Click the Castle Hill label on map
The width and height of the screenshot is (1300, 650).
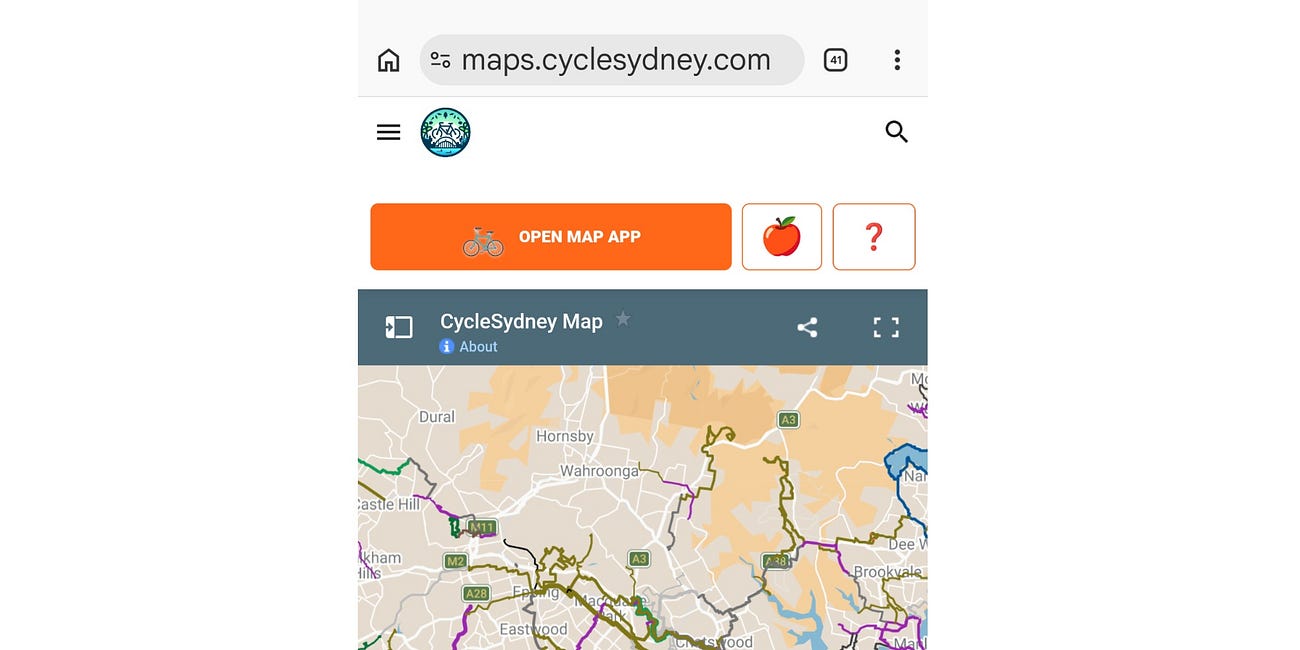point(390,505)
